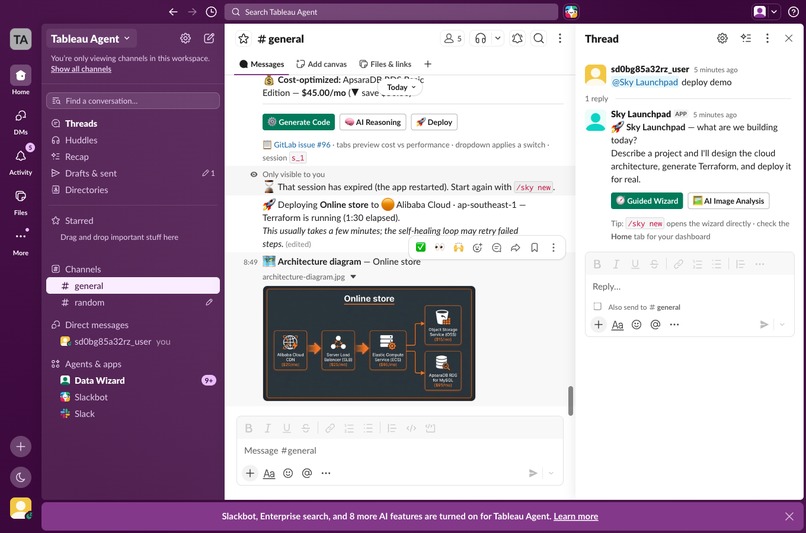Start a huddle with headphones icon

tap(481, 39)
